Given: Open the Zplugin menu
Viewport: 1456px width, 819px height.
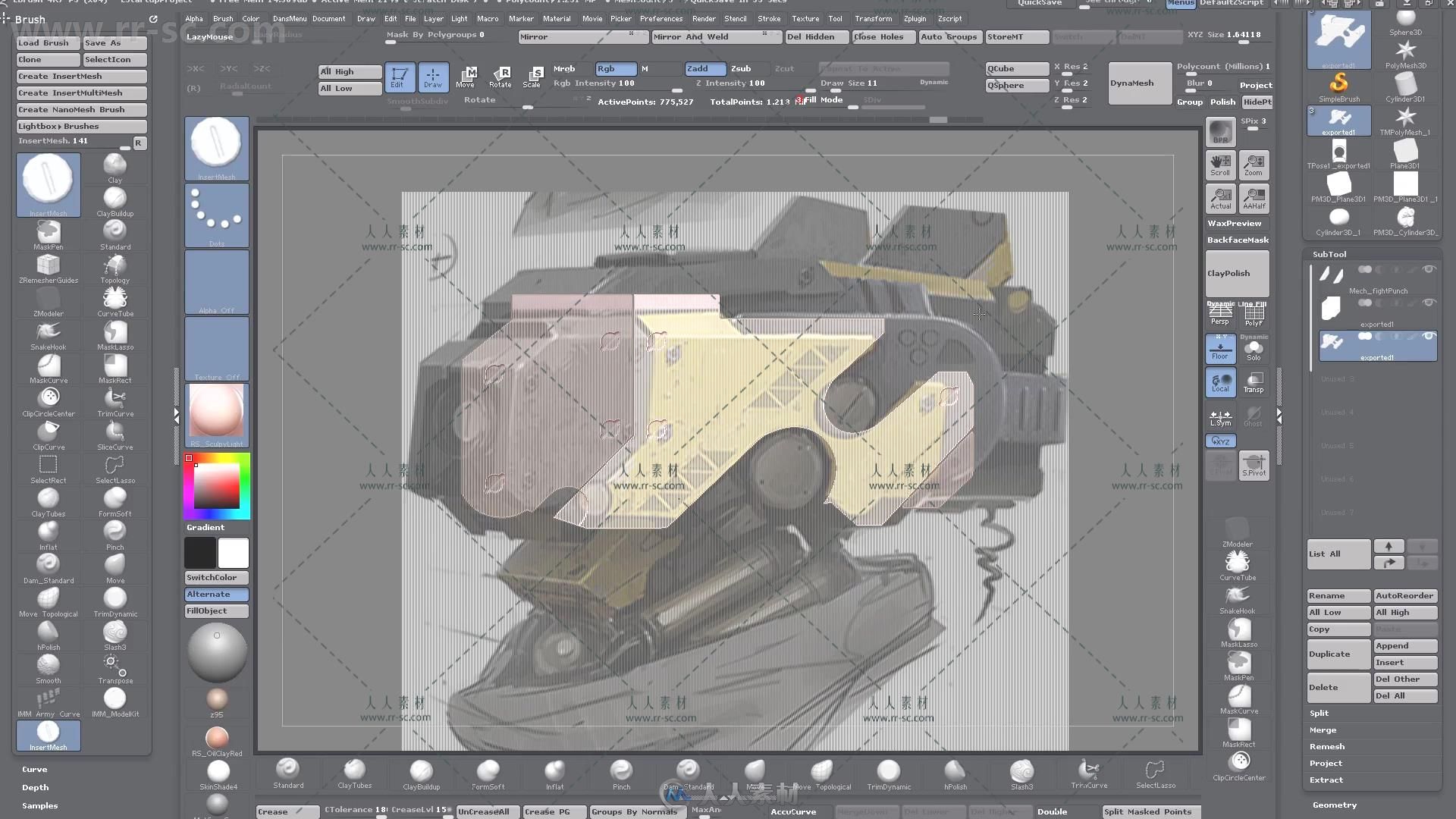Looking at the screenshot, I should (x=915, y=18).
